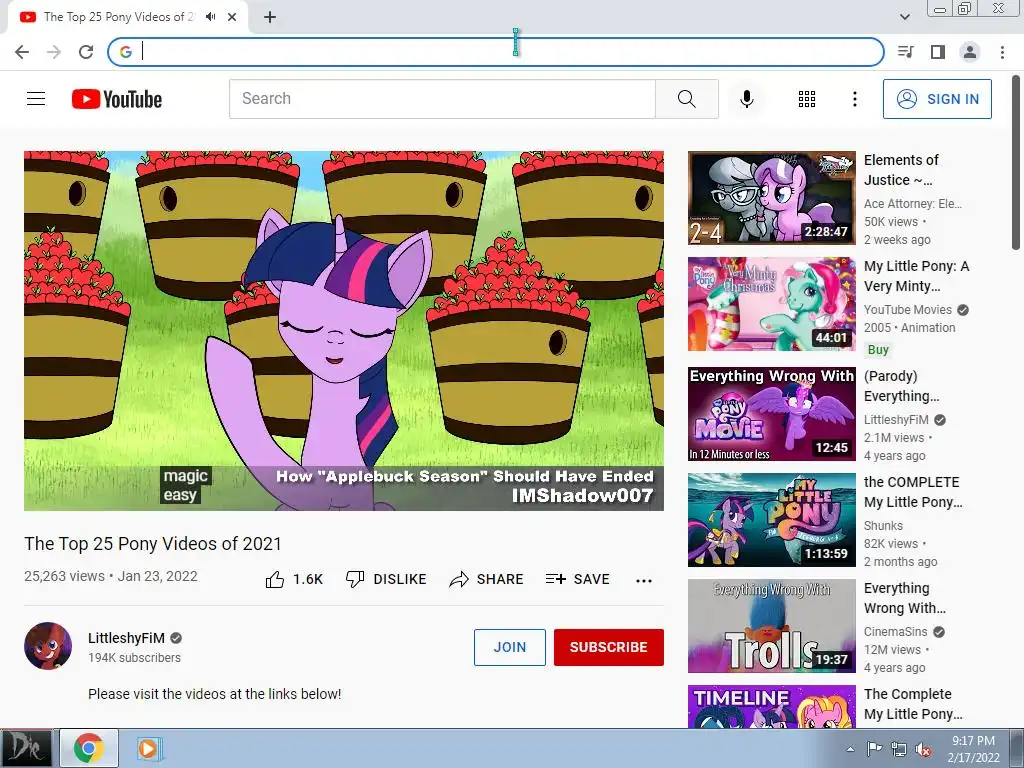The image size is (1024, 768).
Task: Open A Very Minty Christmas thumbnail
Action: pyautogui.click(x=771, y=304)
